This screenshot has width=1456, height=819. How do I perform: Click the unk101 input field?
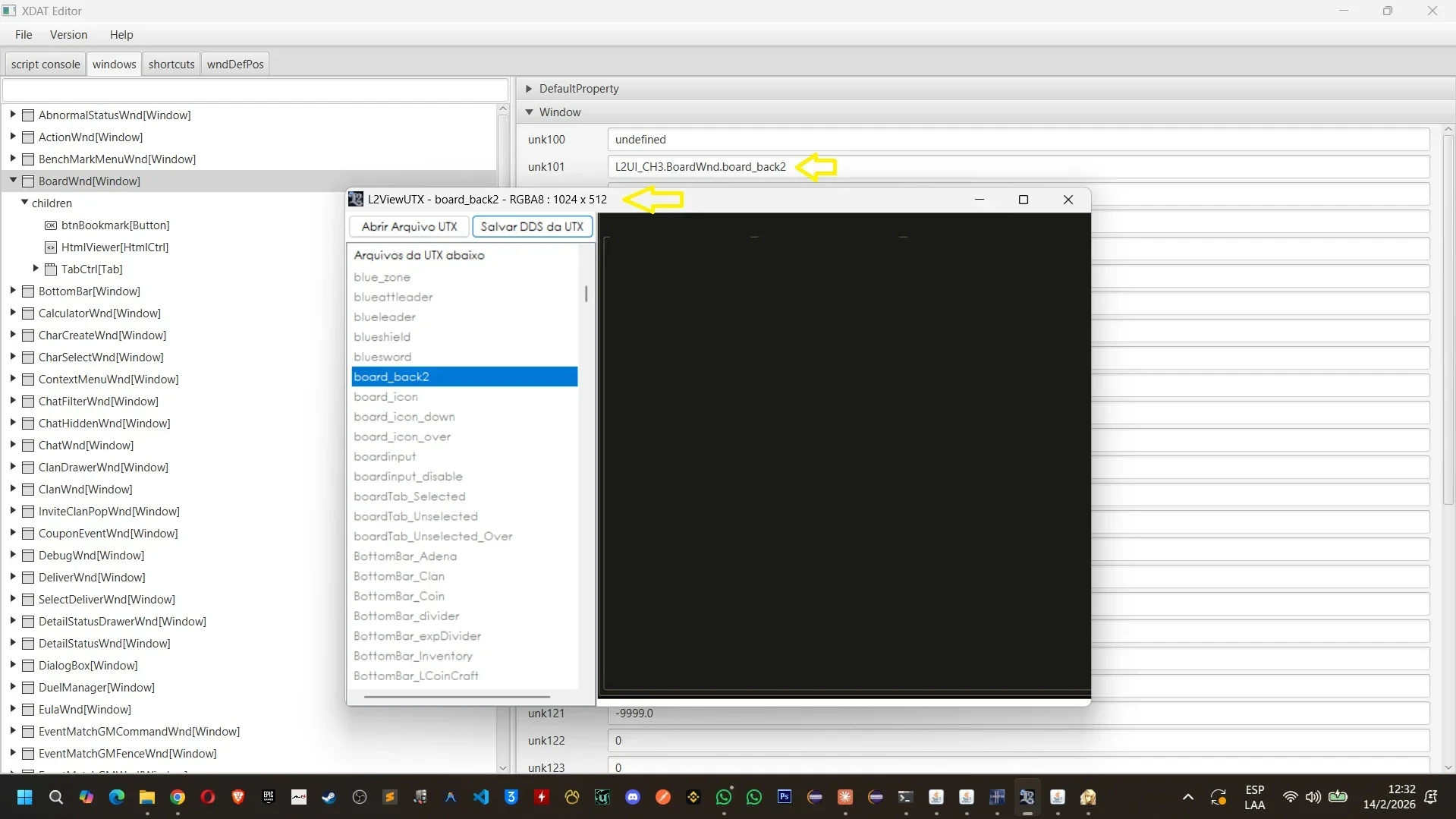[1018, 167]
